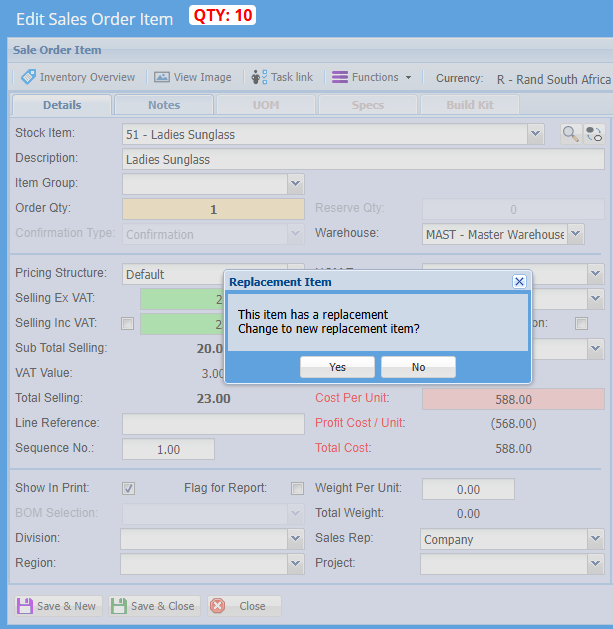The width and height of the screenshot is (613, 629).
Task: Click the Description field
Action: [x=363, y=159]
